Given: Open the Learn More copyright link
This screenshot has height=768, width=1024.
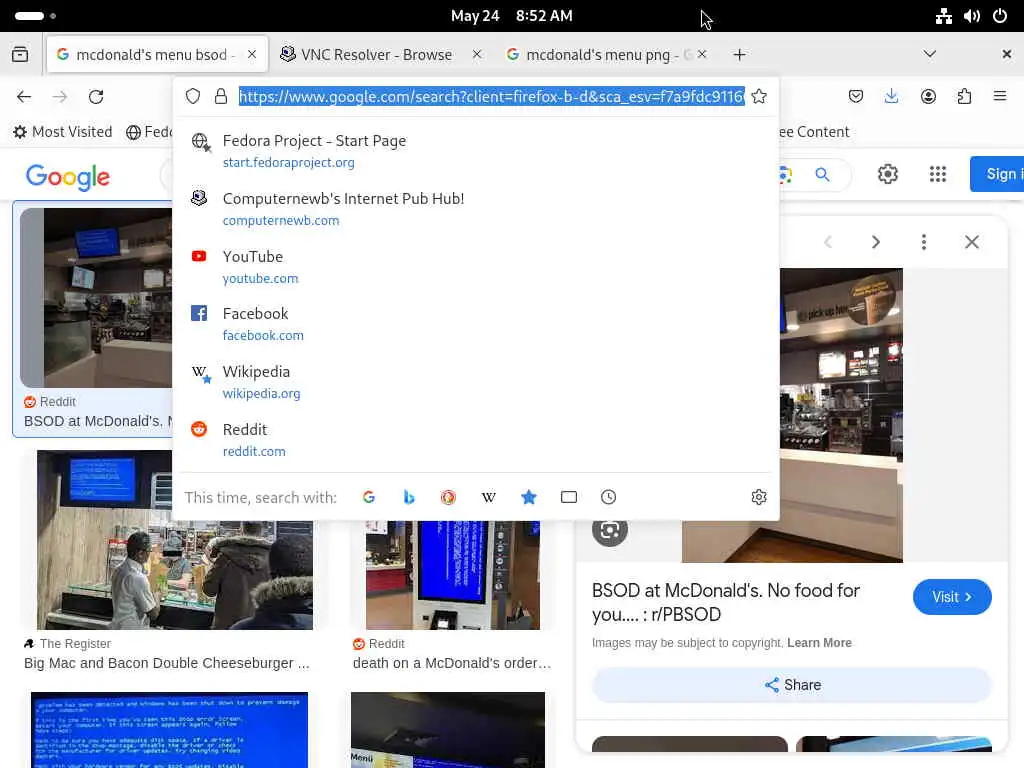Looking at the screenshot, I should pos(819,643).
